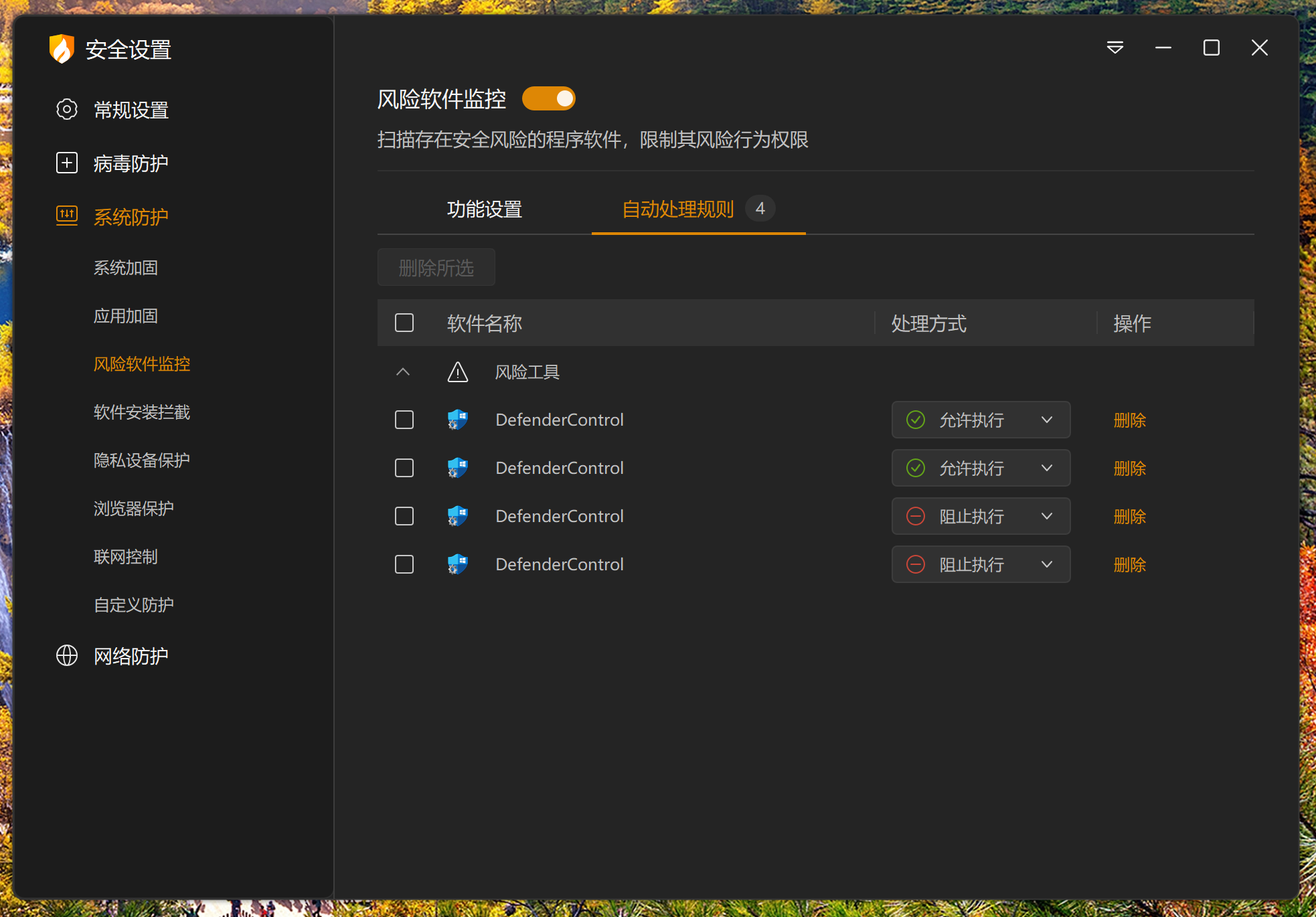Click the virus protection plus icon
The height and width of the screenshot is (917, 1316).
click(66, 163)
